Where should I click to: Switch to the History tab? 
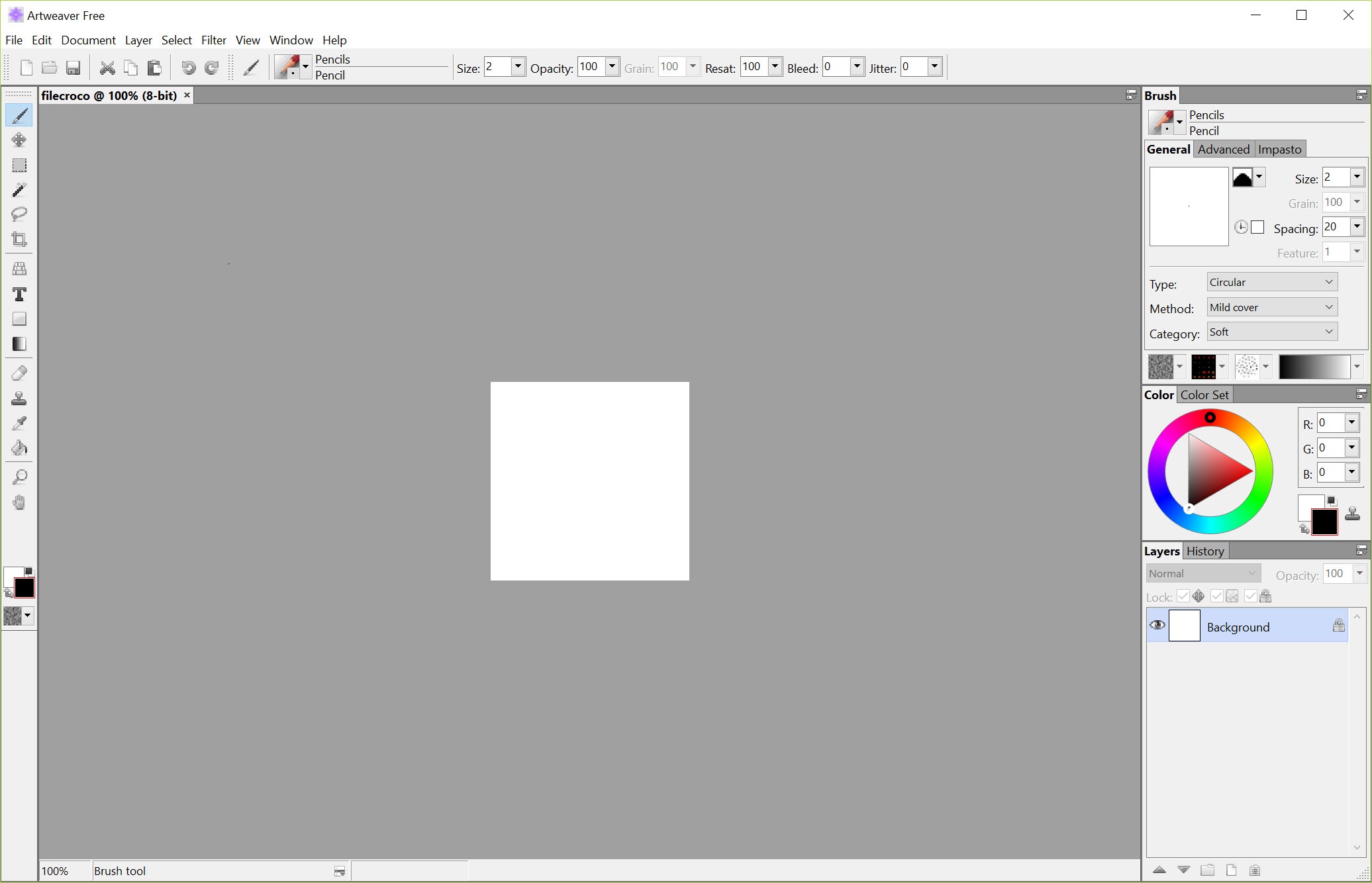[x=1204, y=551]
